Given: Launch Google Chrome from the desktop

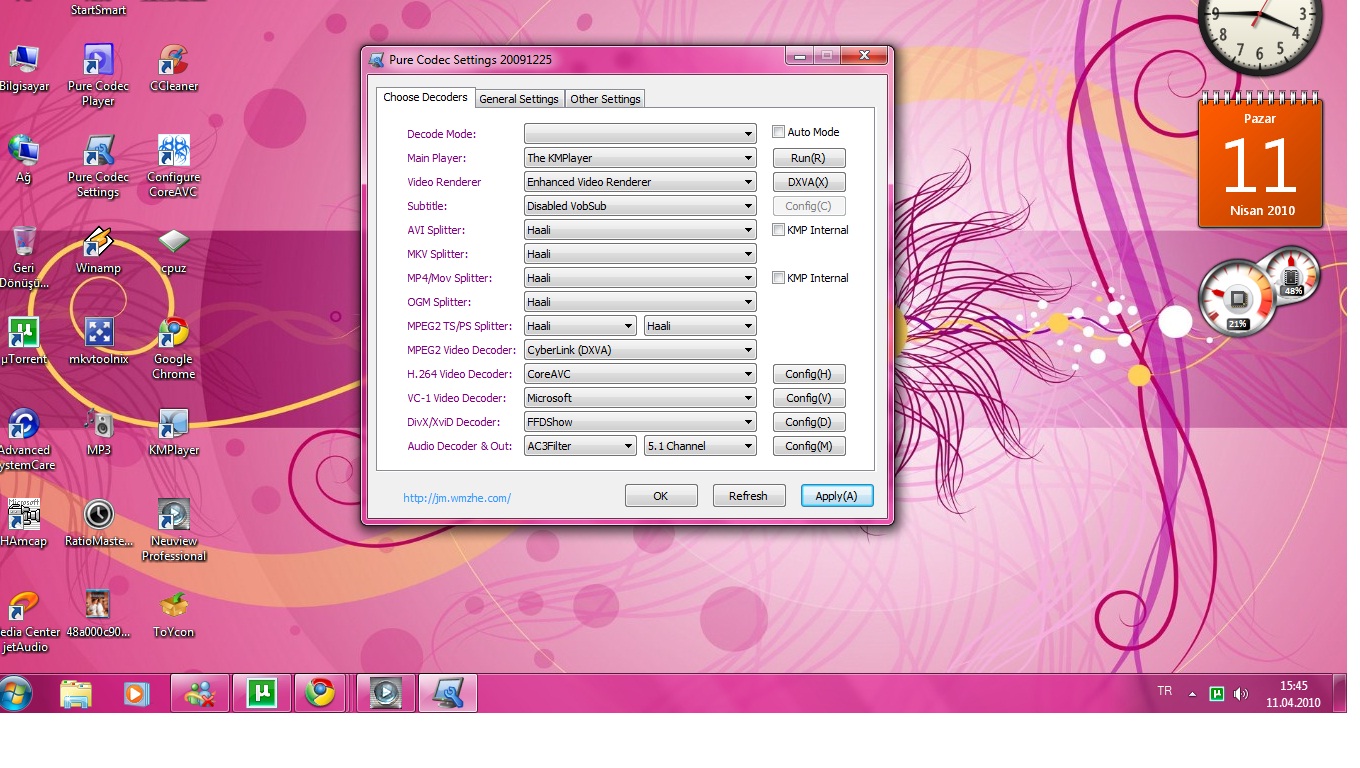Looking at the screenshot, I should click(x=174, y=348).
